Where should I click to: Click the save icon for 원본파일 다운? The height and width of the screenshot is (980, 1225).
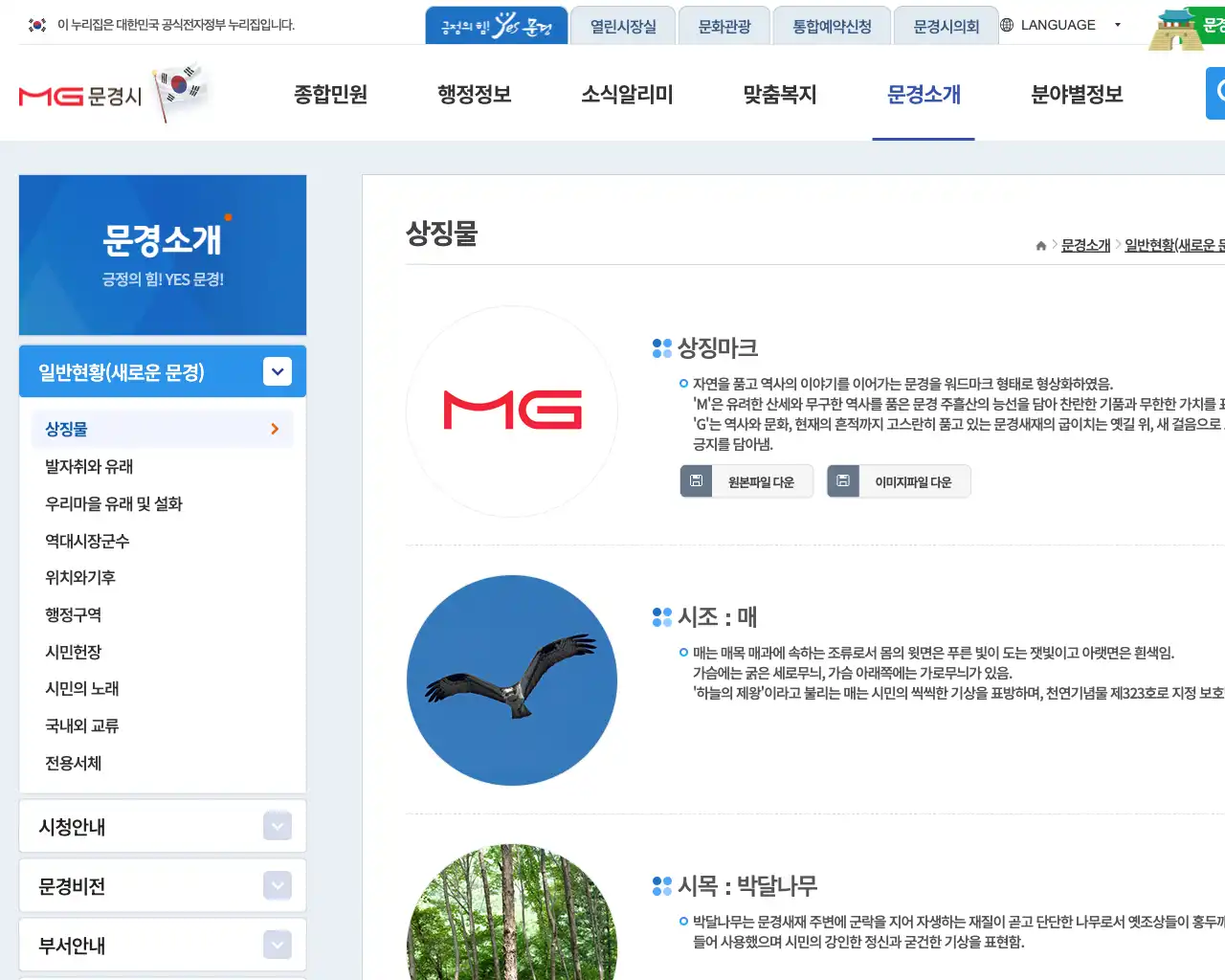pos(697,481)
